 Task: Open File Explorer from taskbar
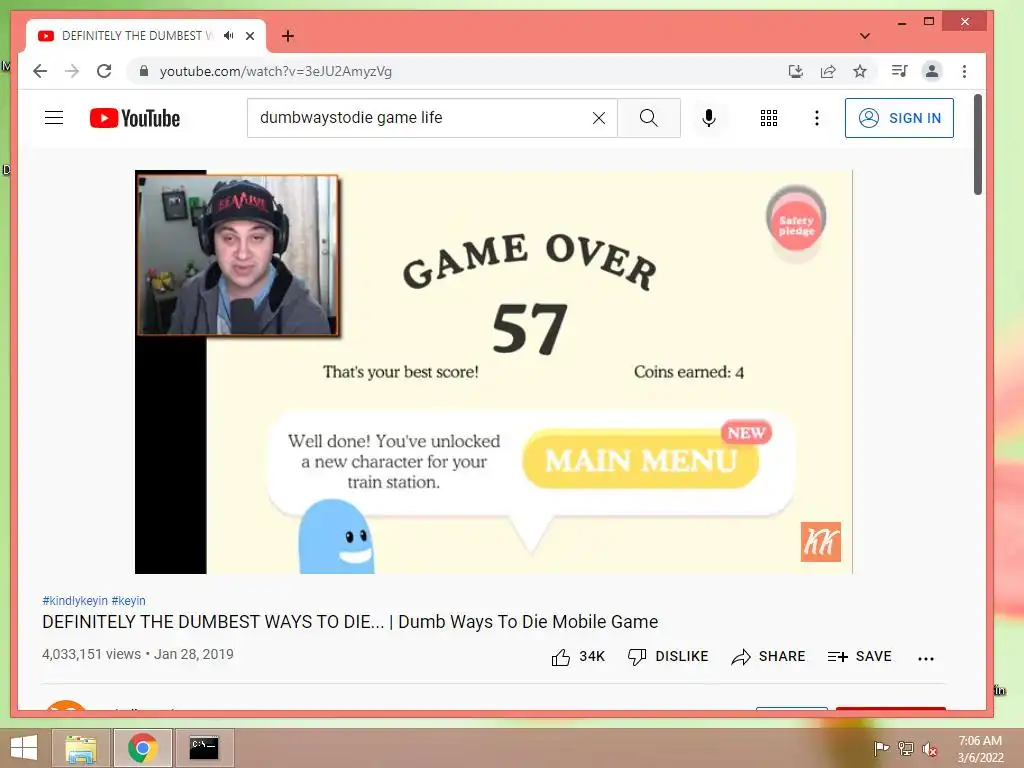click(80, 748)
